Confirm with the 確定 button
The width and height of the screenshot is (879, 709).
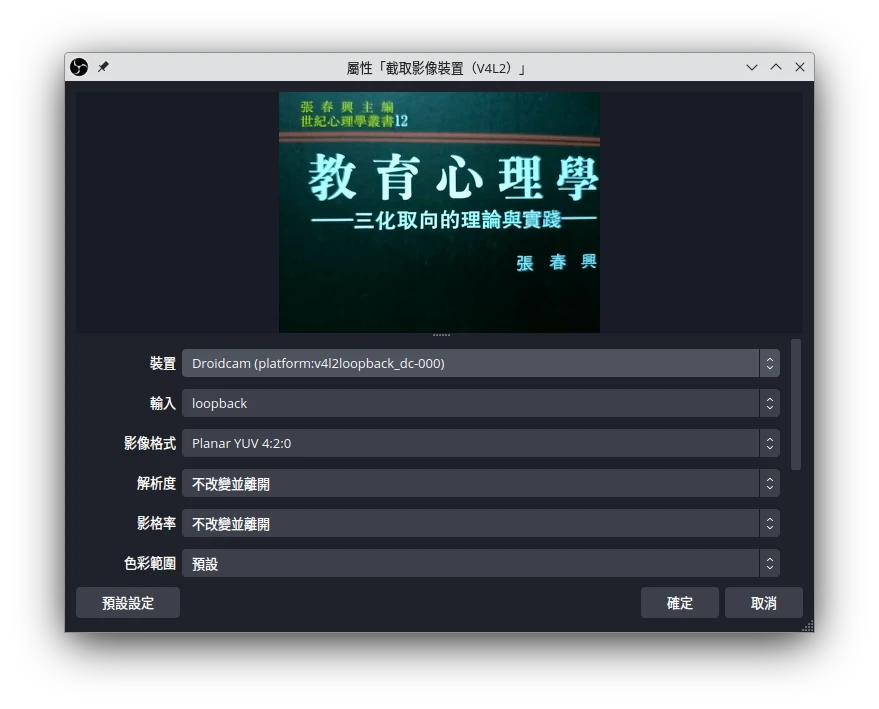click(679, 603)
